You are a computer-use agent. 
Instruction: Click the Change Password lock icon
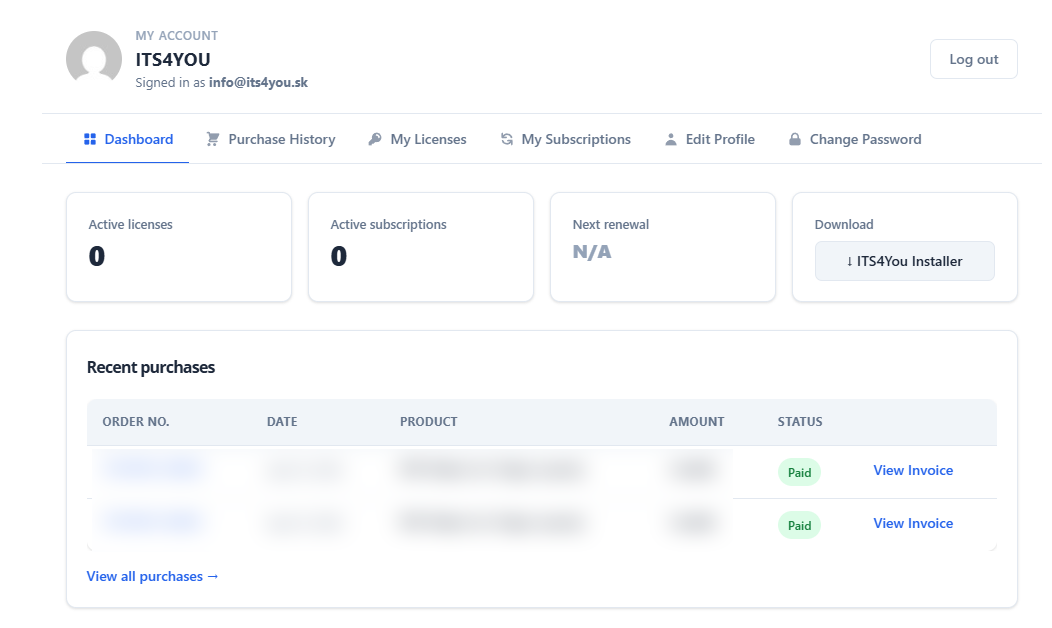pos(794,139)
